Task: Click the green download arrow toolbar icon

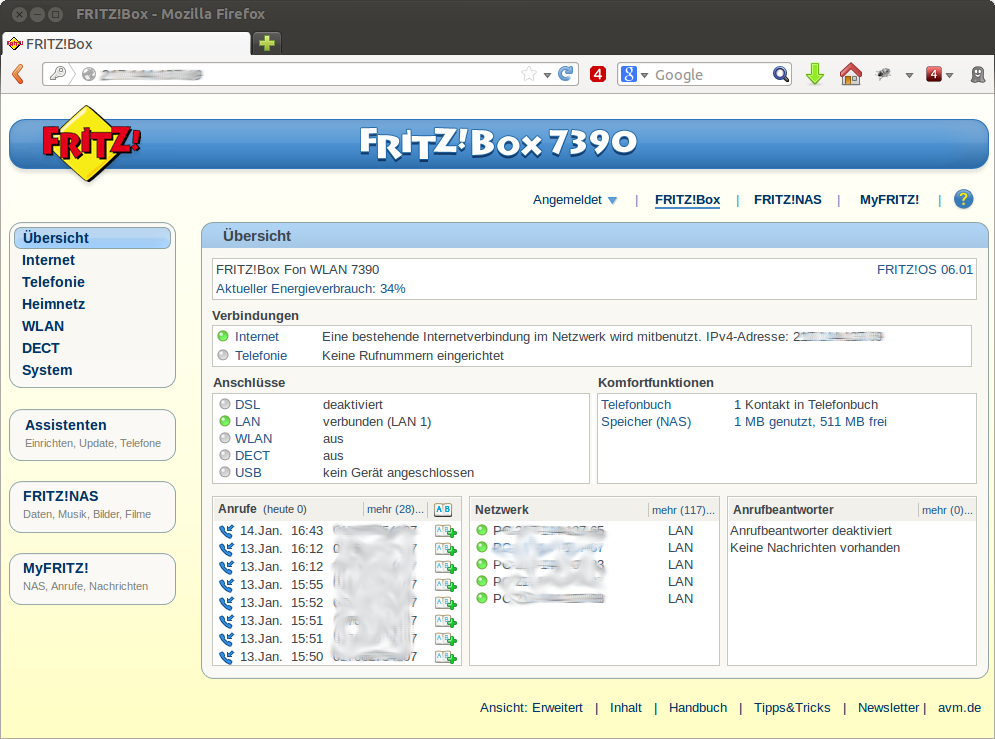Action: pos(815,74)
